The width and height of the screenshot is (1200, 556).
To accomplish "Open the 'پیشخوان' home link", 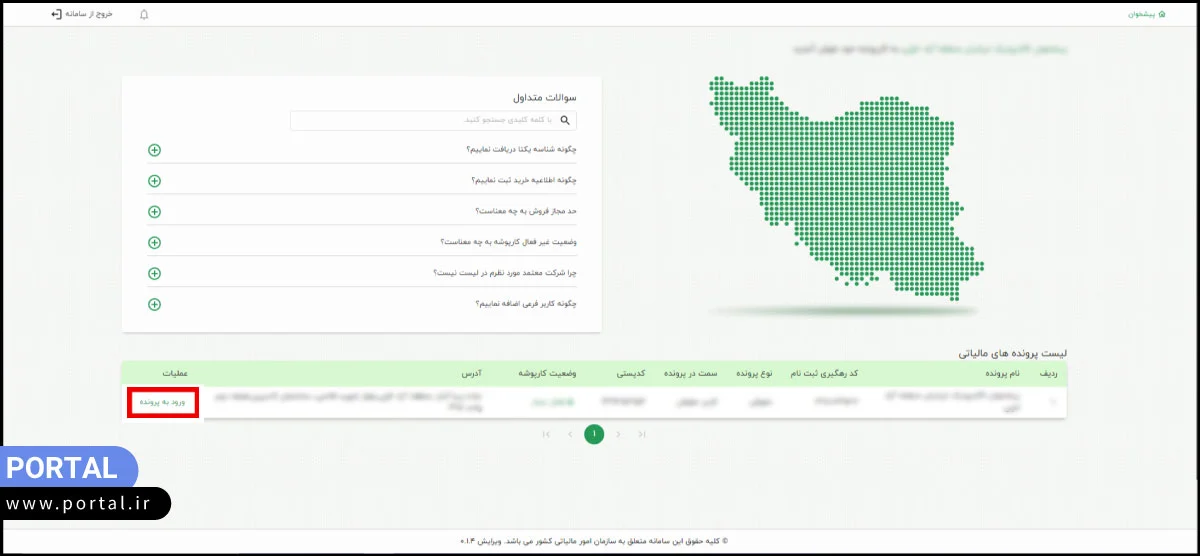I will pyautogui.click(x=1147, y=15).
